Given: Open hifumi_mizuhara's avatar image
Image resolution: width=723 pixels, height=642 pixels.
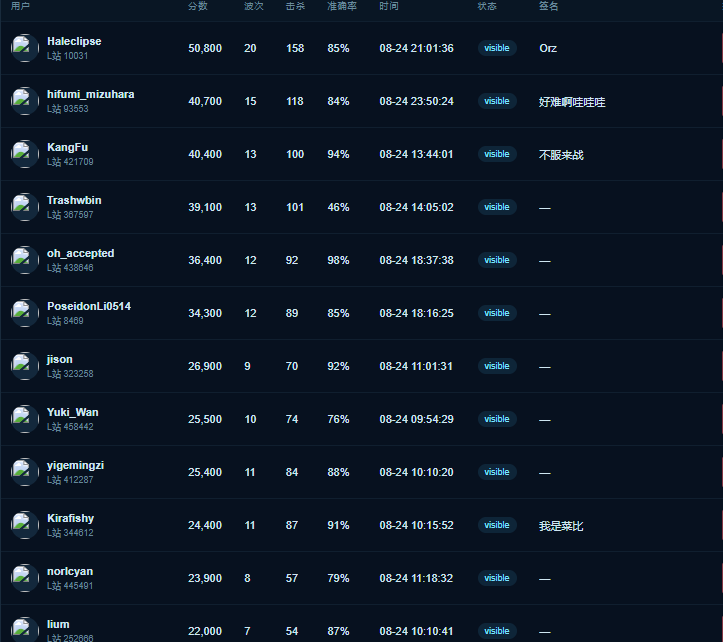Looking at the screenshot, I should pos(25,101).
